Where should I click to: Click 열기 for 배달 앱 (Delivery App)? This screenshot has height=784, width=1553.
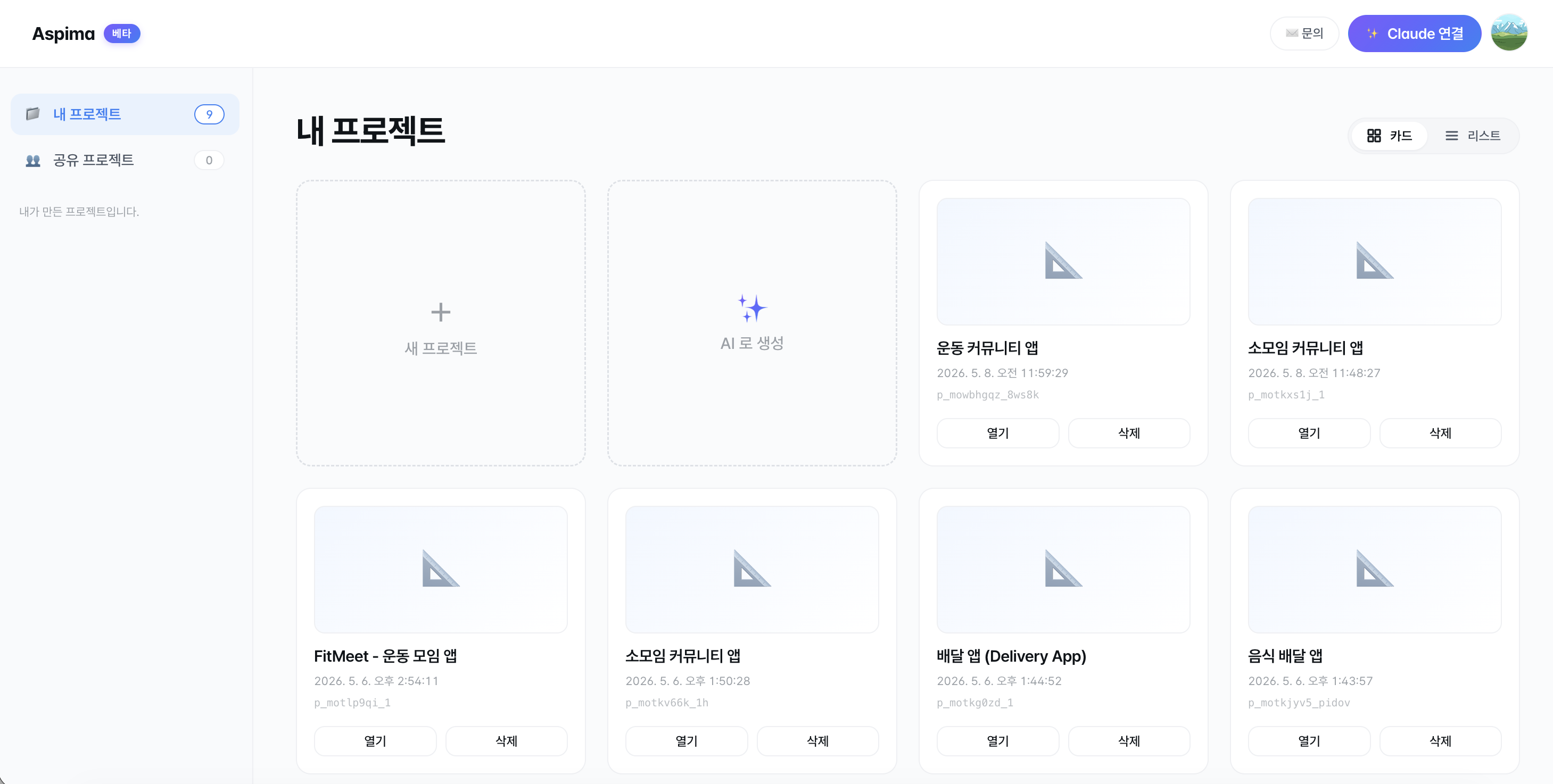tap(998, 741)
